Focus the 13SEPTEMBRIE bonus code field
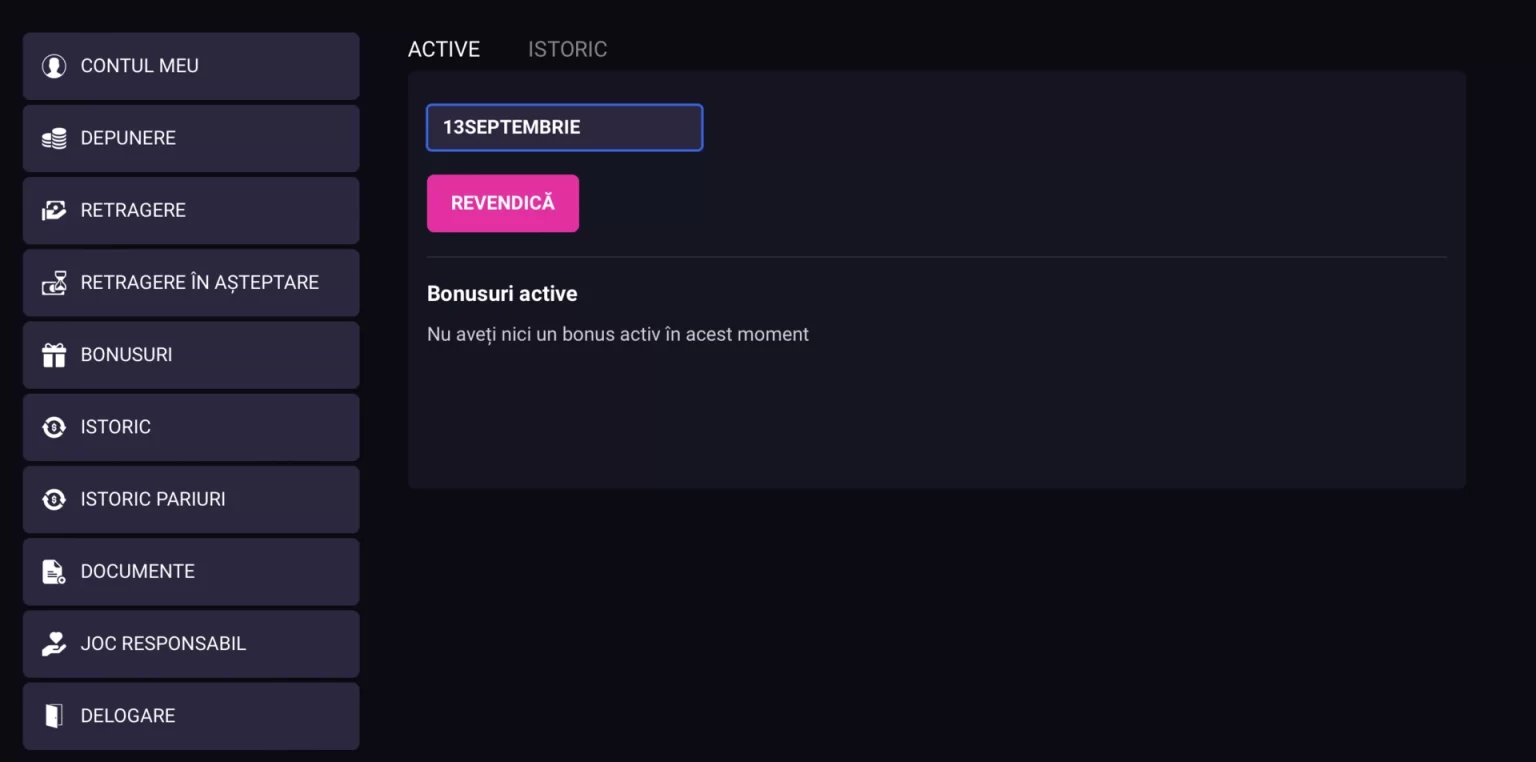 coord(565,128)
